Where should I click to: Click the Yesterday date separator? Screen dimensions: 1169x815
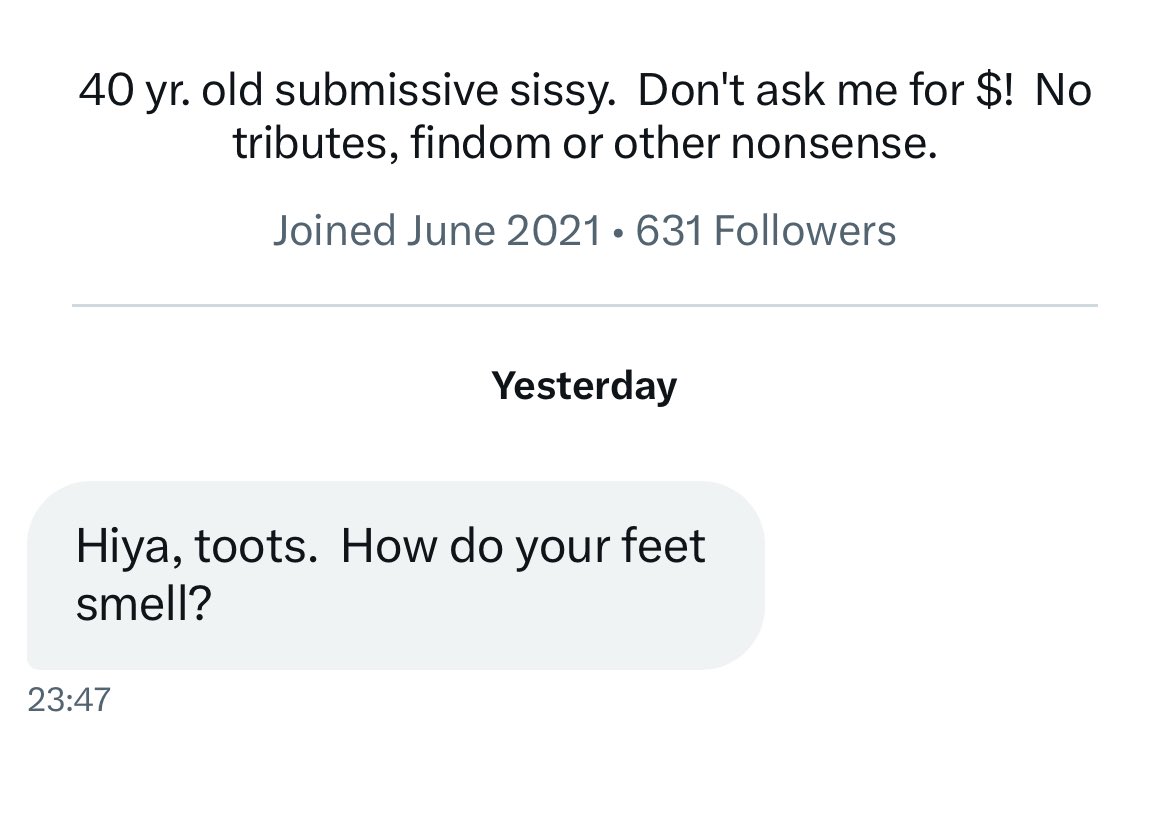click(x=584, y=385)
